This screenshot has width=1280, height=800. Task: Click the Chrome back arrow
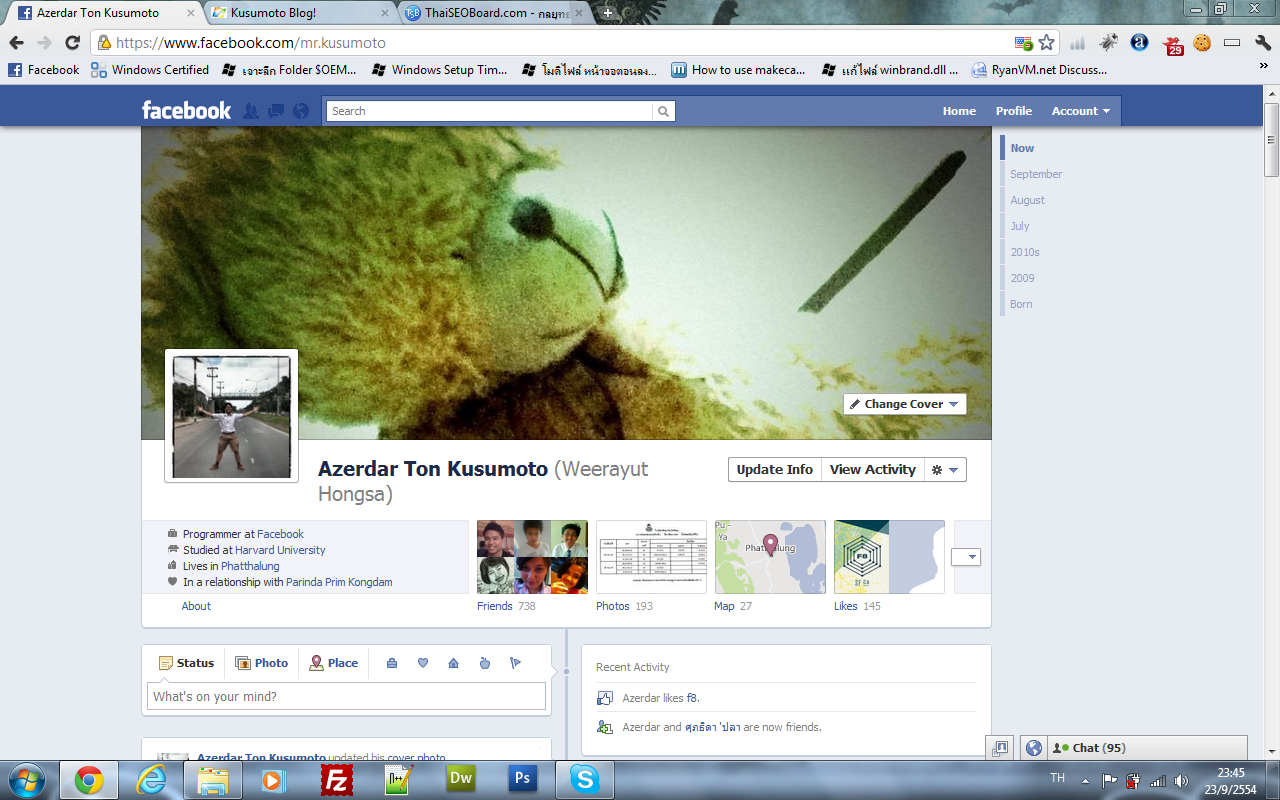click(17, 43)
